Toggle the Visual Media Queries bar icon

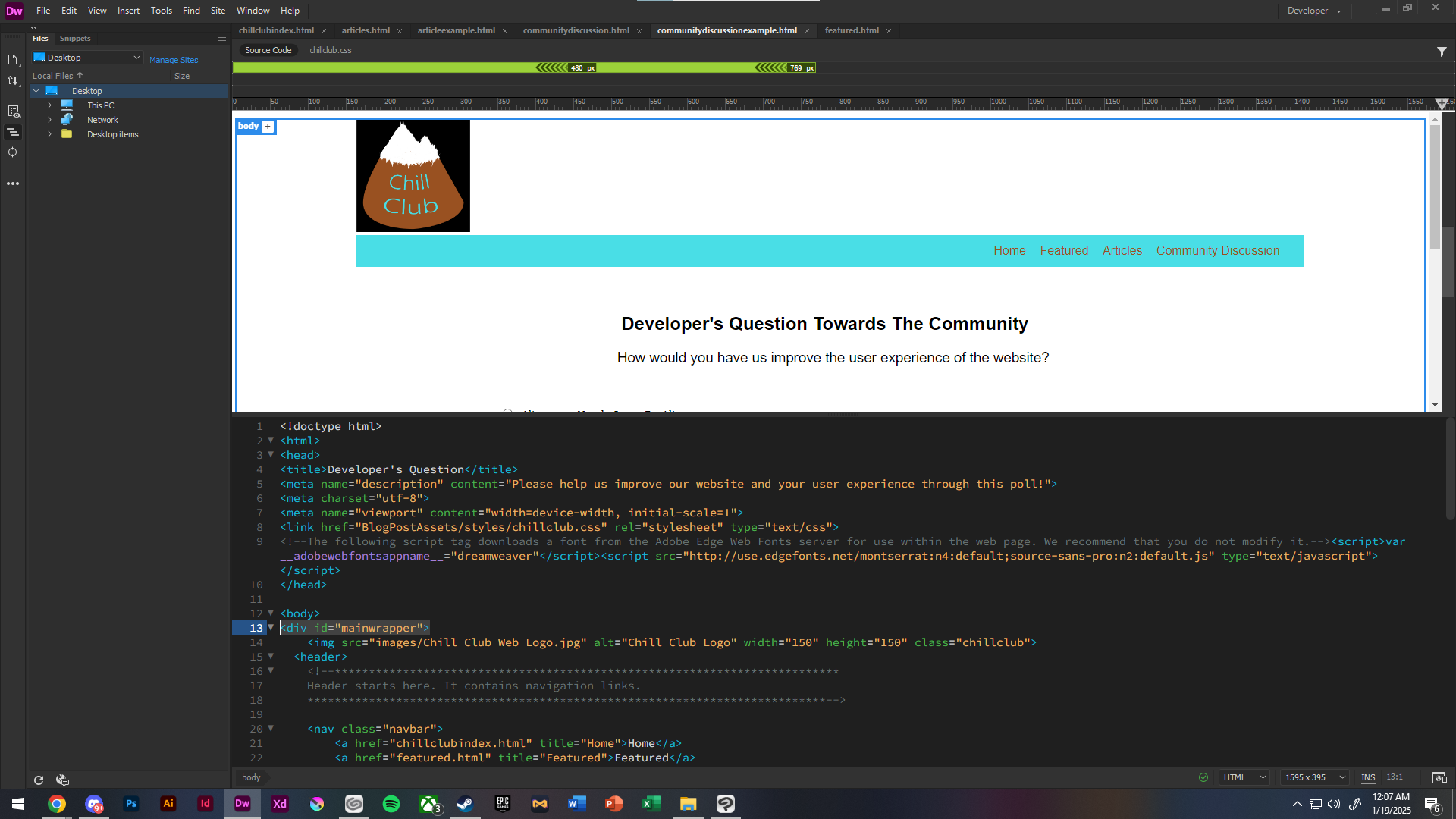13,132
